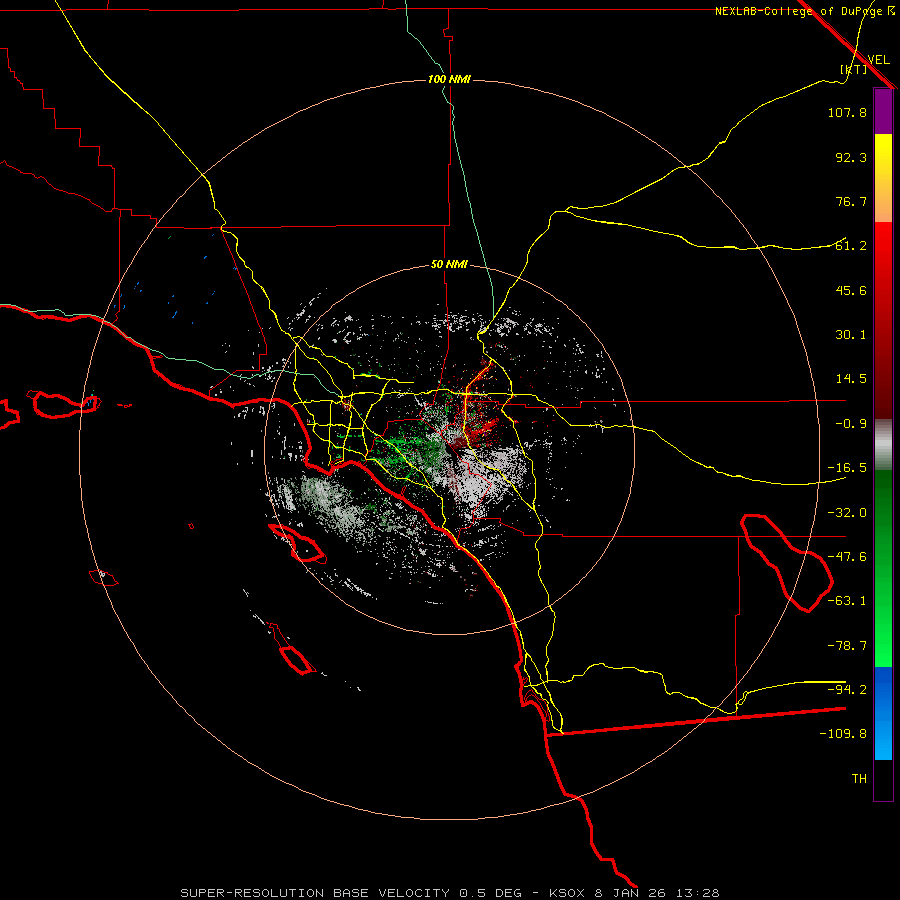Screen dimensions: 900x900
Task: Select the 92.3 scale value
Action: click(x=851, y=157)
